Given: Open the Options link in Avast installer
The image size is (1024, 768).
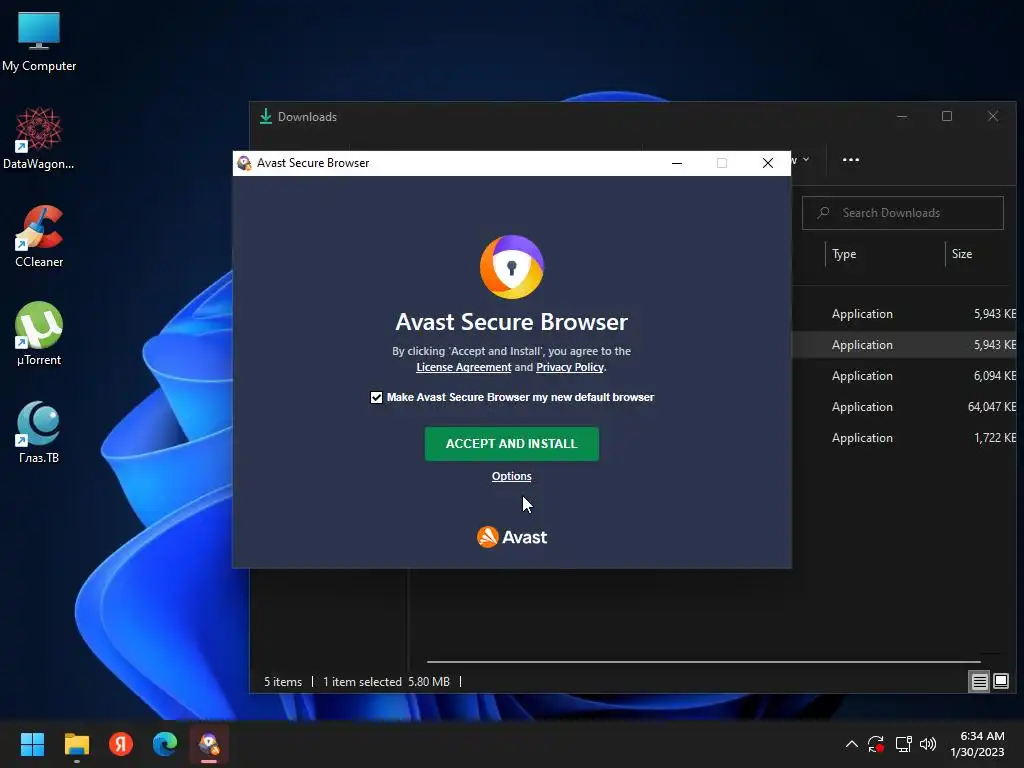Looking at the screenshot, I should click(x=511, y=476).
